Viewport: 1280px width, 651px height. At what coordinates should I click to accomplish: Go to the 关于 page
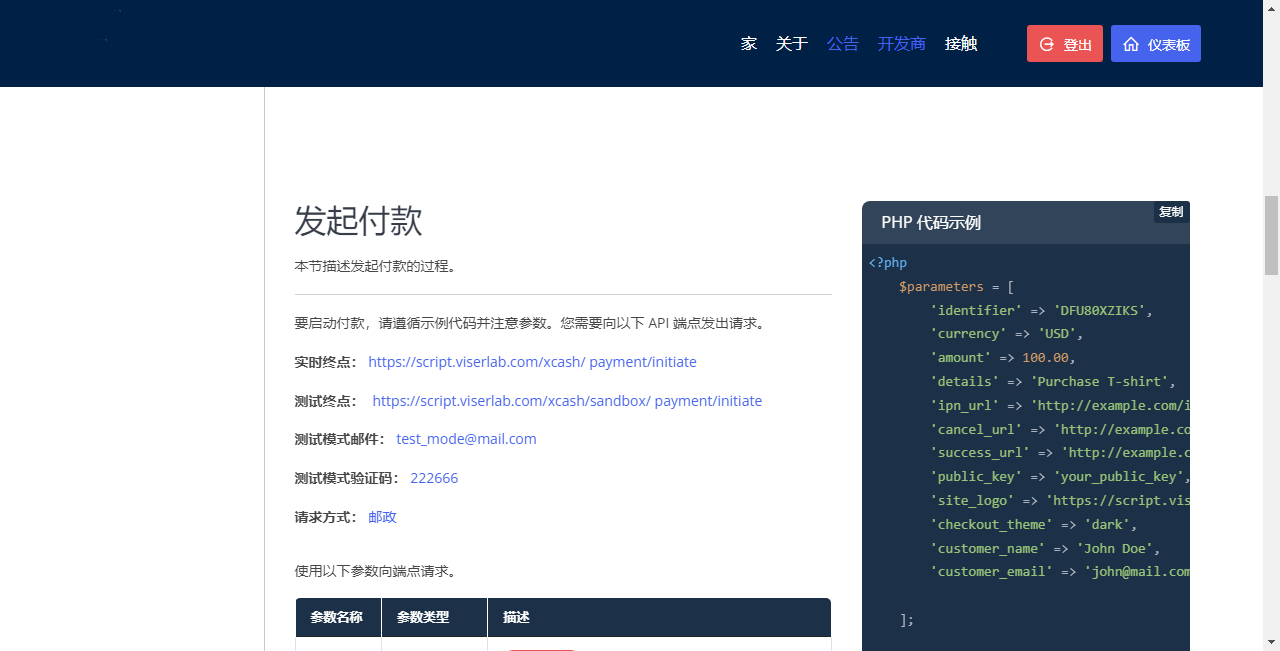click(x=791, y=44)
